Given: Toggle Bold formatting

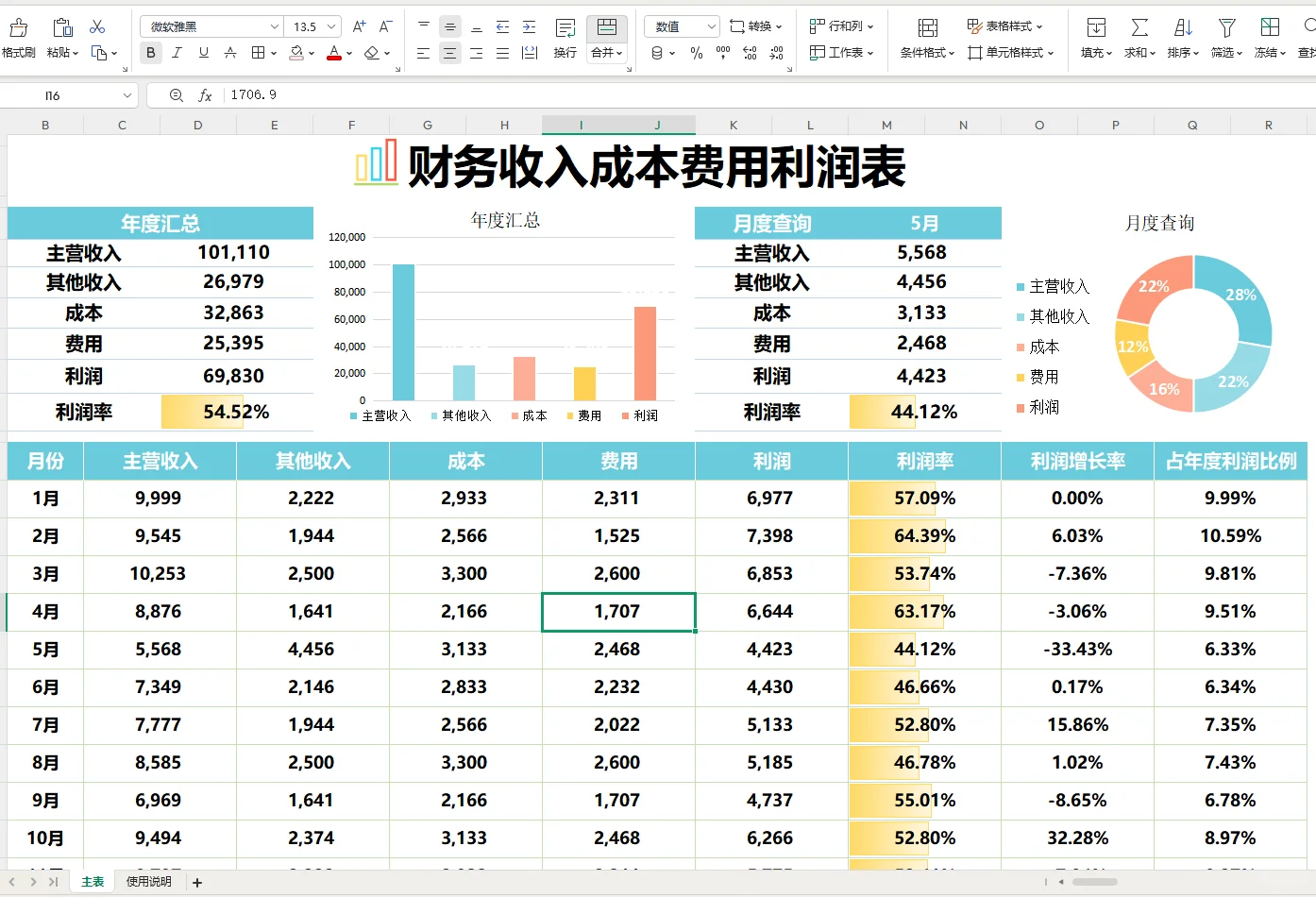Looking at the screenshot, I should [x=151, y=53].
